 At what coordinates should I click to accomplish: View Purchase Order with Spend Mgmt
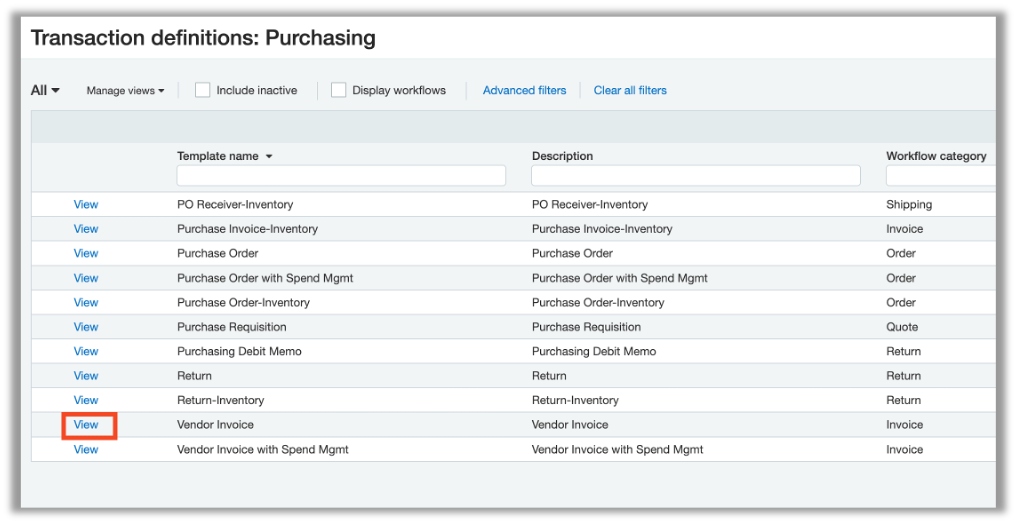pos(86,278)
